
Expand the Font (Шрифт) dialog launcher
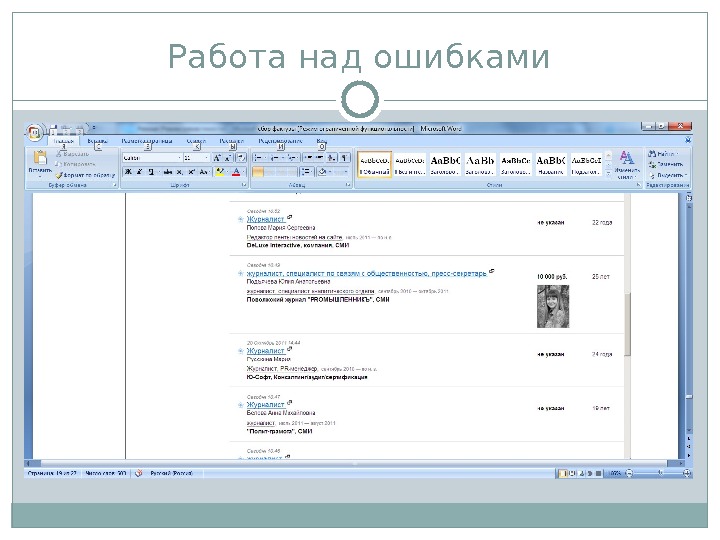point(244,185)
